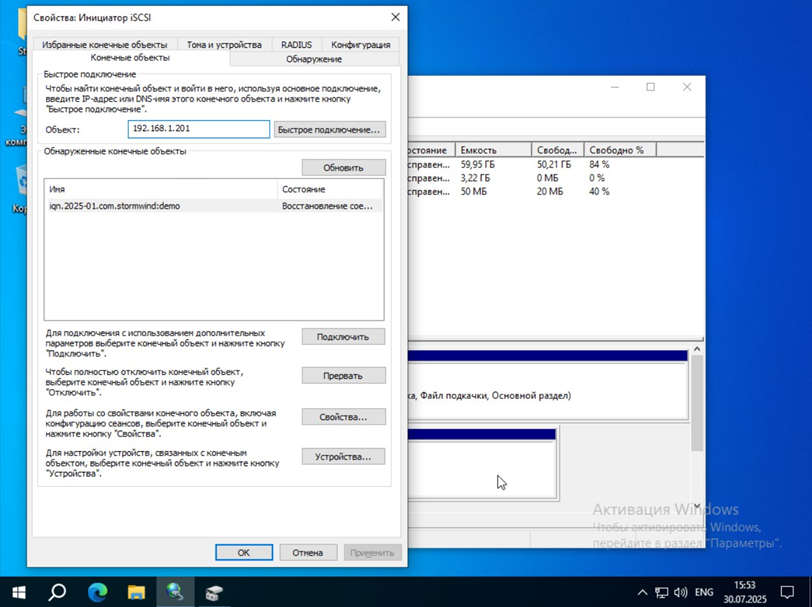The width and height of the screenshot is (812, 607).
Task: Click the Обновить button
Action: click(343, 167)
